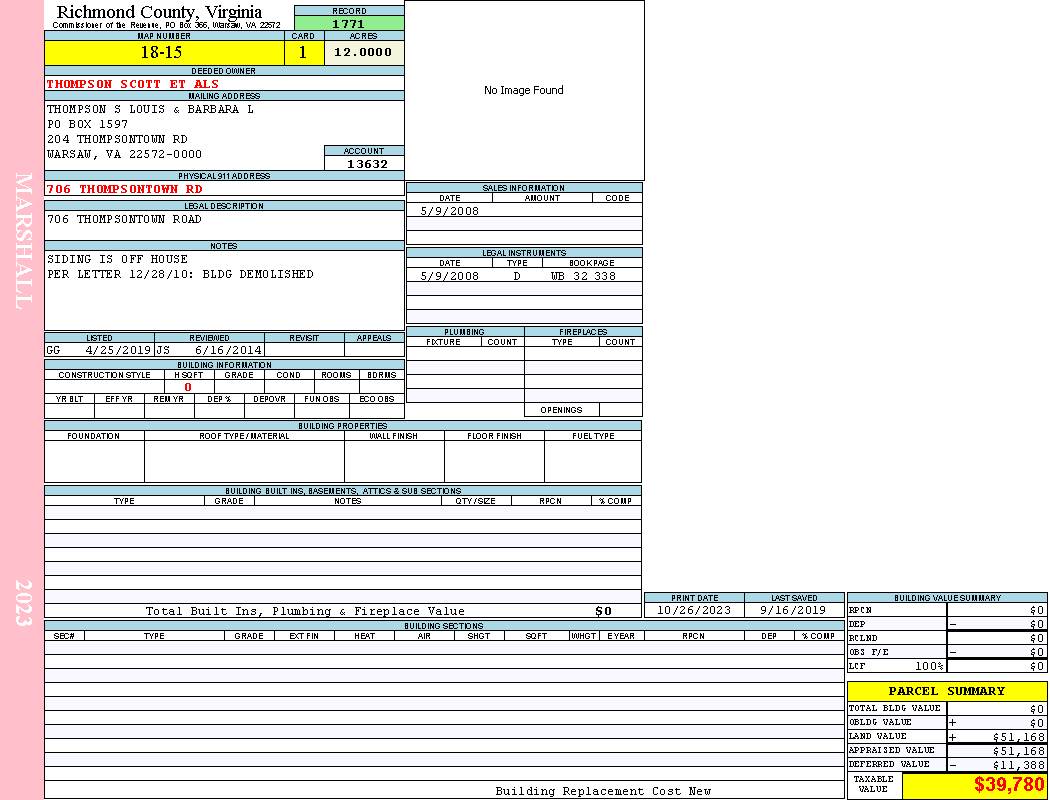Click the pink MARSHALL sidebar label

tap(24, 240)
